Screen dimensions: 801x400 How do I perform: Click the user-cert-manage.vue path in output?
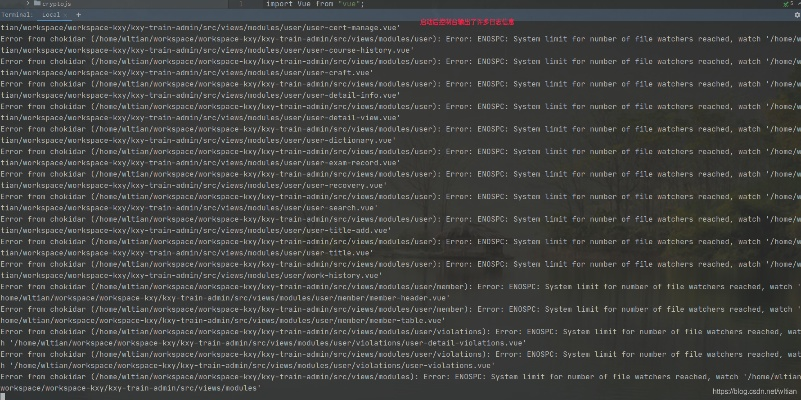[x=350, y=28]
